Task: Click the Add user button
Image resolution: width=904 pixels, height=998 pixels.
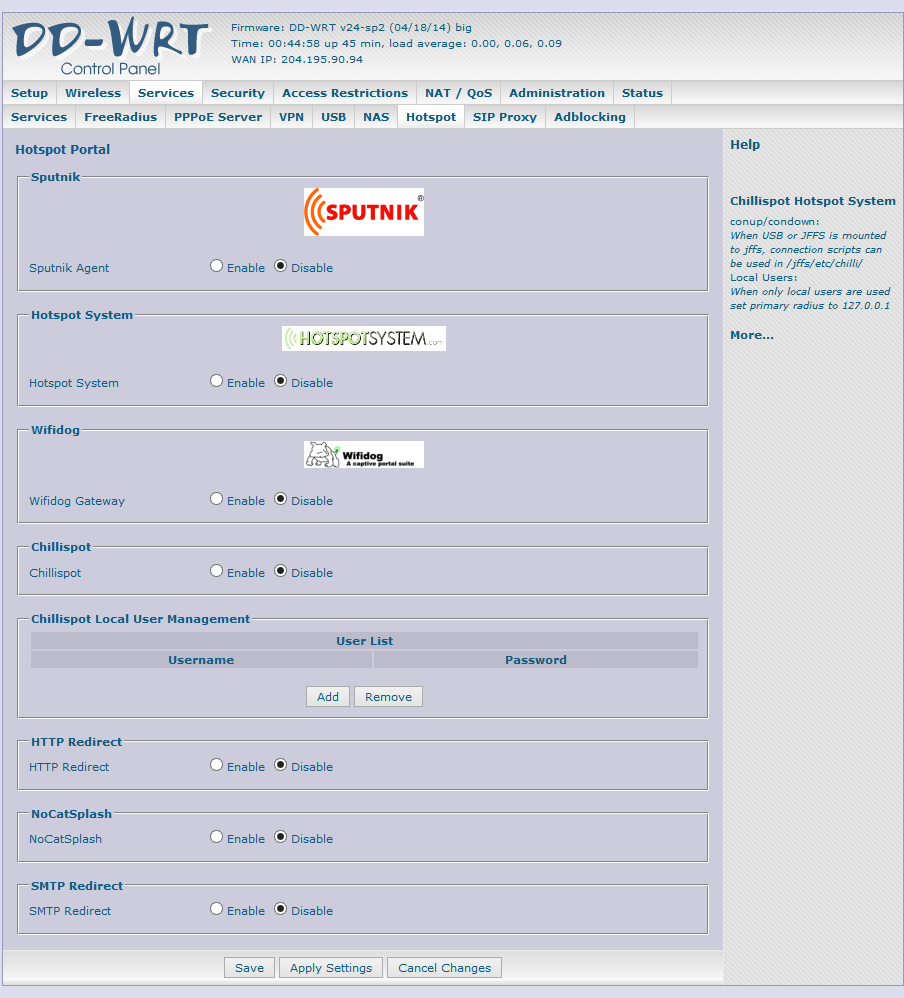Action: [328, 697]
